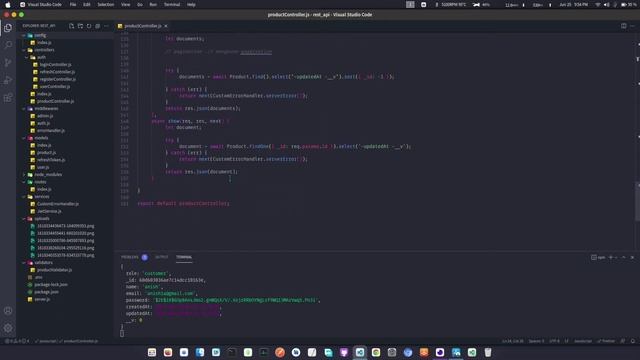Expand the node_modules folder
The image size is (640, 360).
(x=48, y=174)
